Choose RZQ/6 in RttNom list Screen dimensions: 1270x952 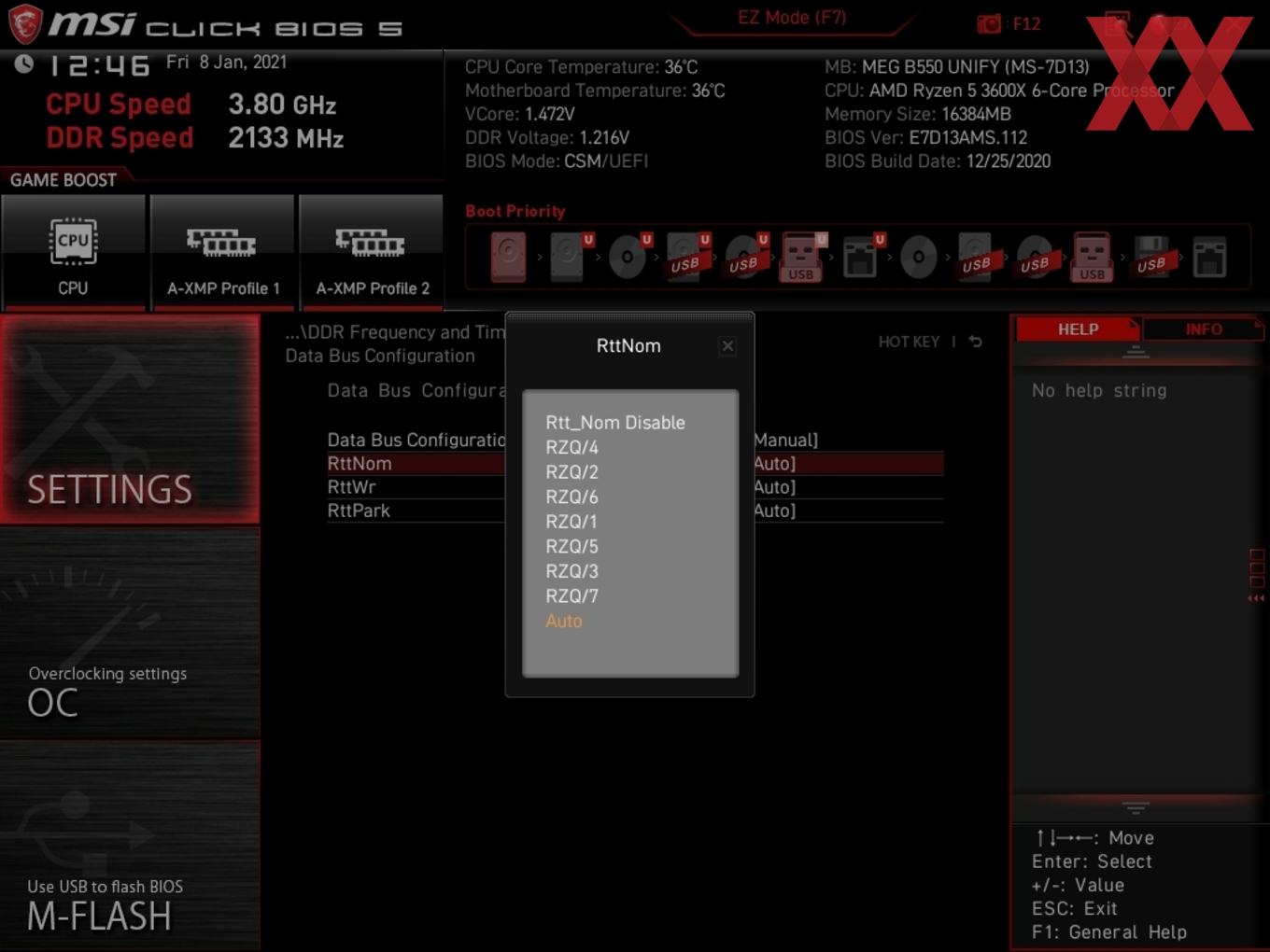click(x=571, y=497)
